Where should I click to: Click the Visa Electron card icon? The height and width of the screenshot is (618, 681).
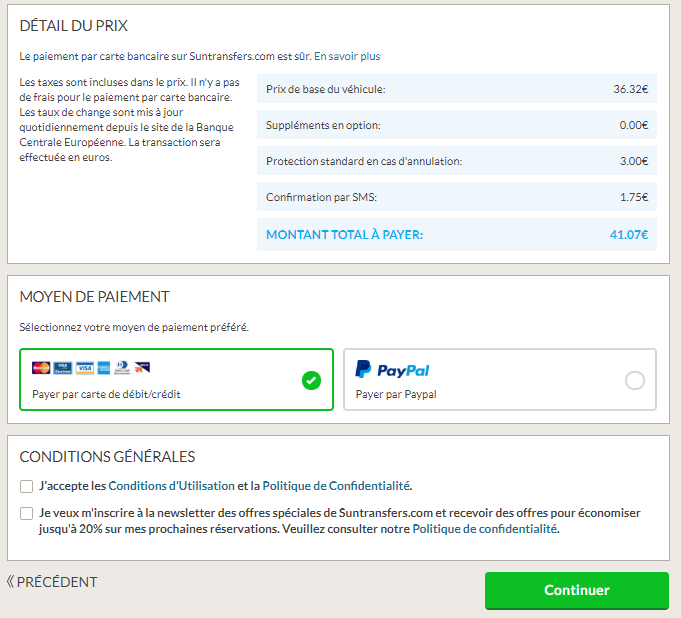[x=63, y=368]
